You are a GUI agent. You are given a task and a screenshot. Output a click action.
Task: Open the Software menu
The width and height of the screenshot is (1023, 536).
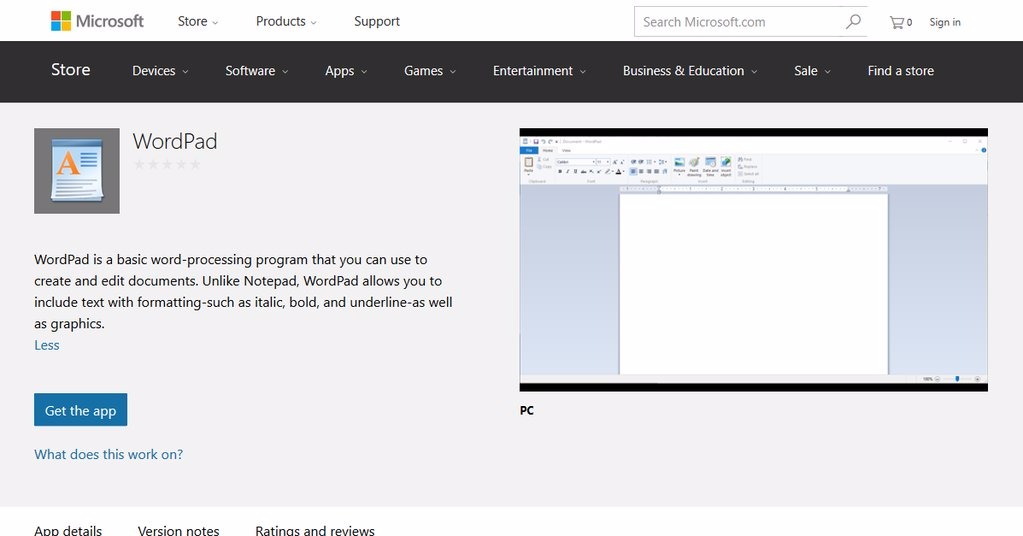point(256,71)
